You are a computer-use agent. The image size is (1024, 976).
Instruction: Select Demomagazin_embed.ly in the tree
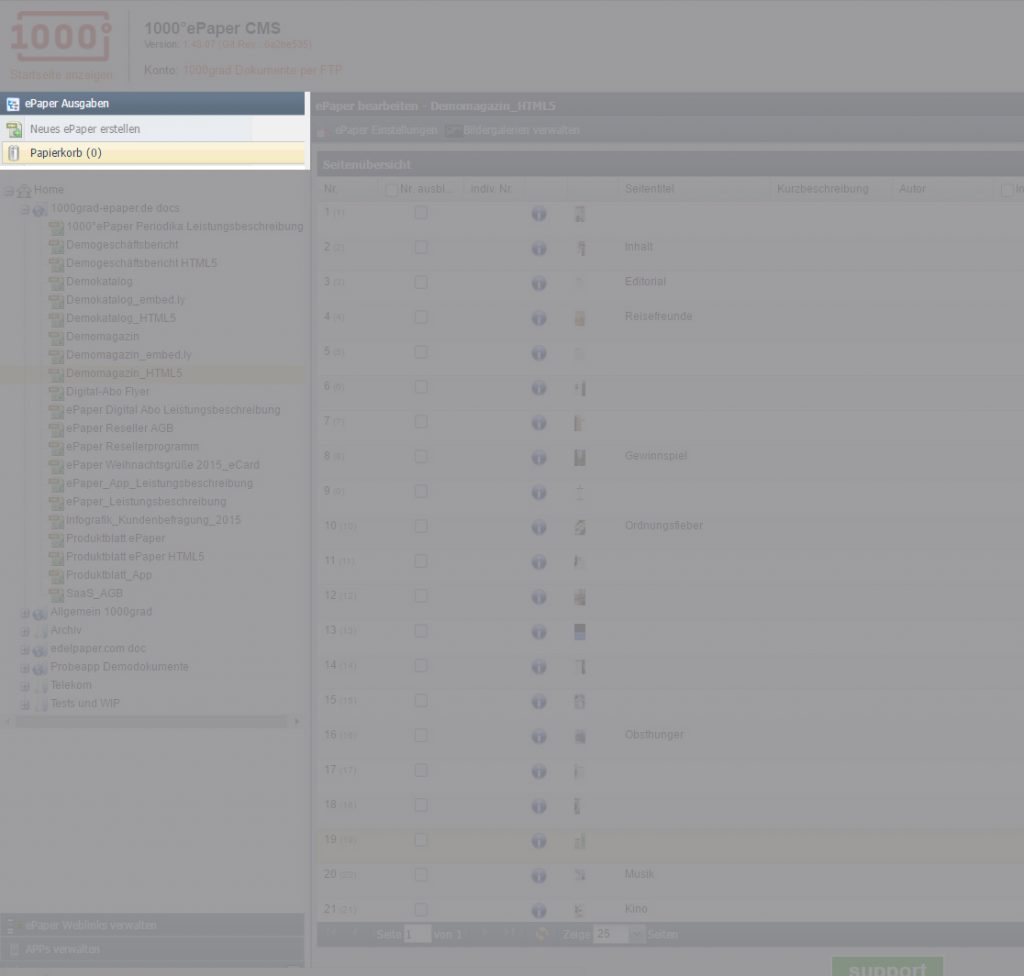click(129, 355)
